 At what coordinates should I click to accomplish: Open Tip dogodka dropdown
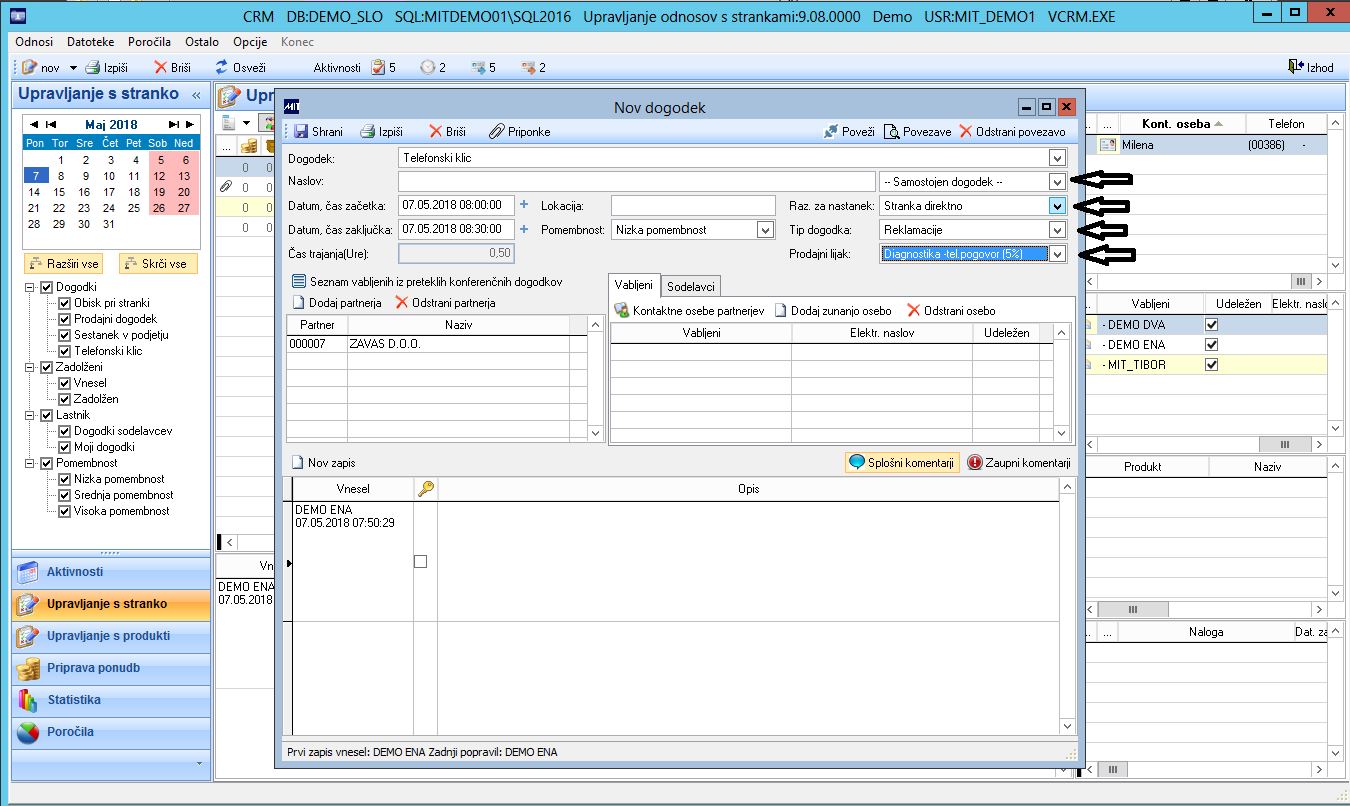coord(1058,230)
